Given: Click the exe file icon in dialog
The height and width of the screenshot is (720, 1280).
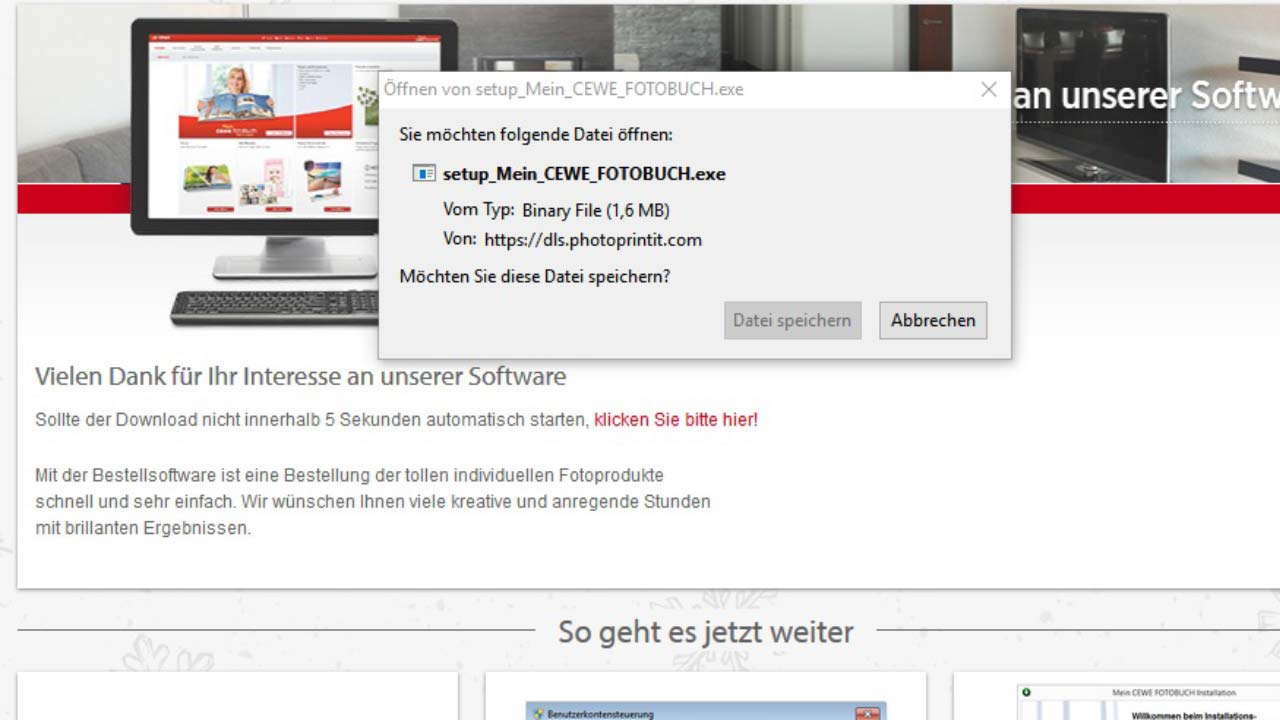Looking at the screenshot, I should 424,174.
